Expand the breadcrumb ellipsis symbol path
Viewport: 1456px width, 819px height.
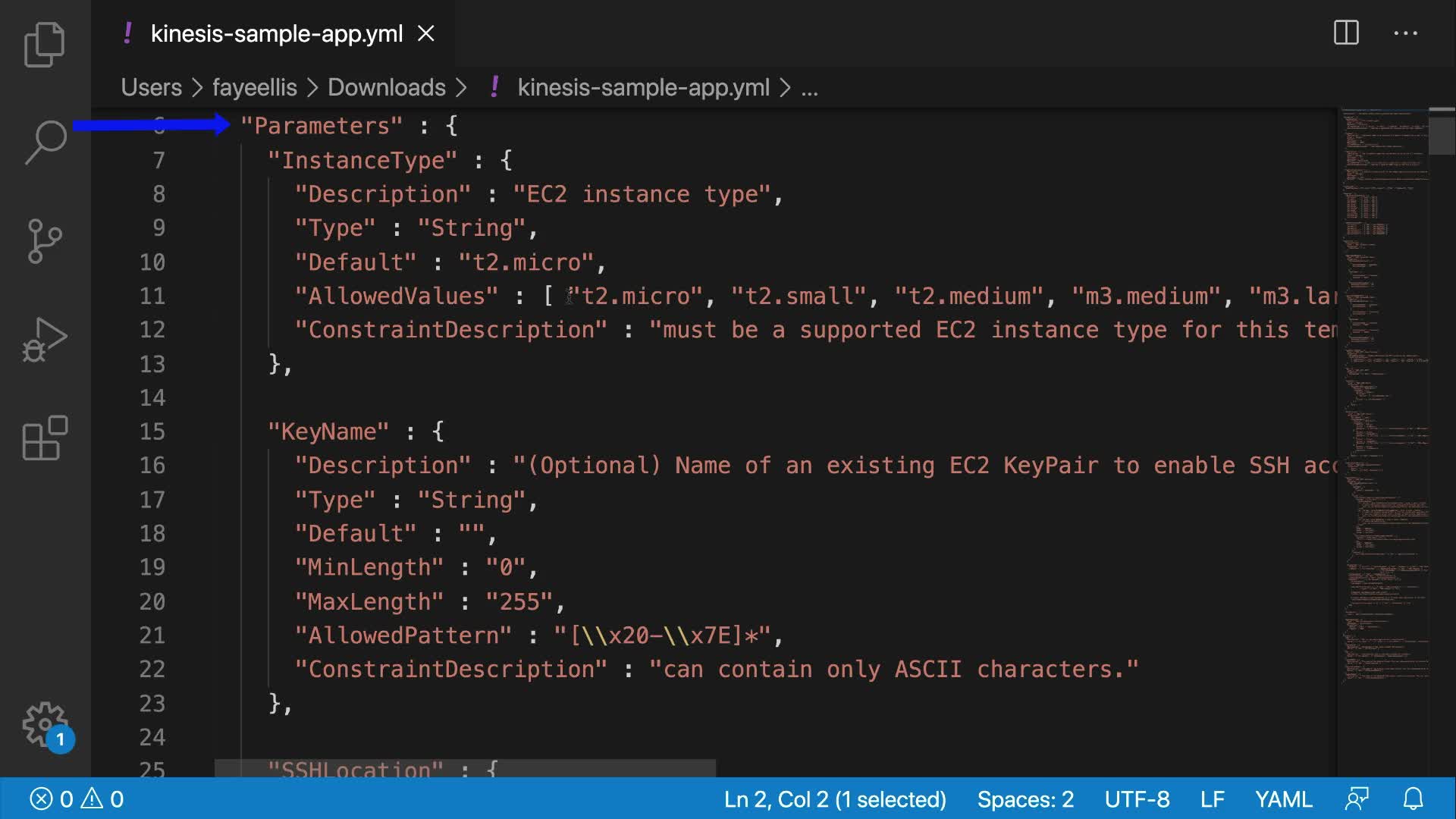[x=809, y=88]
